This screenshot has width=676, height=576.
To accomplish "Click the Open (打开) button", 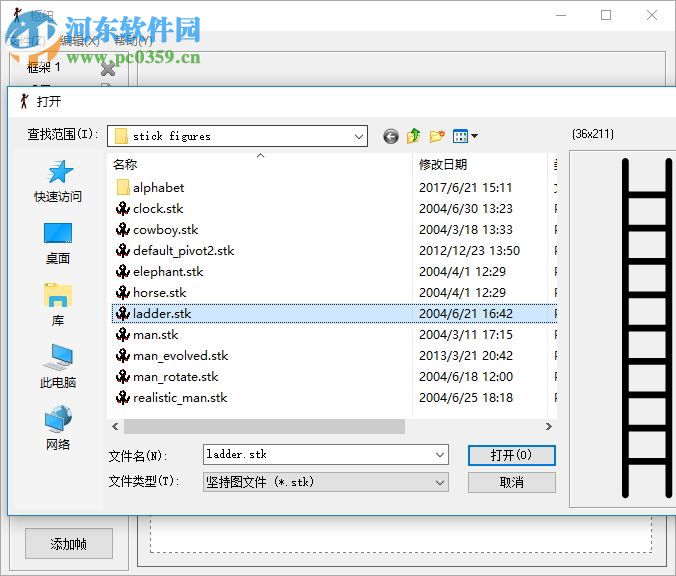I will (x=512, y=455).
